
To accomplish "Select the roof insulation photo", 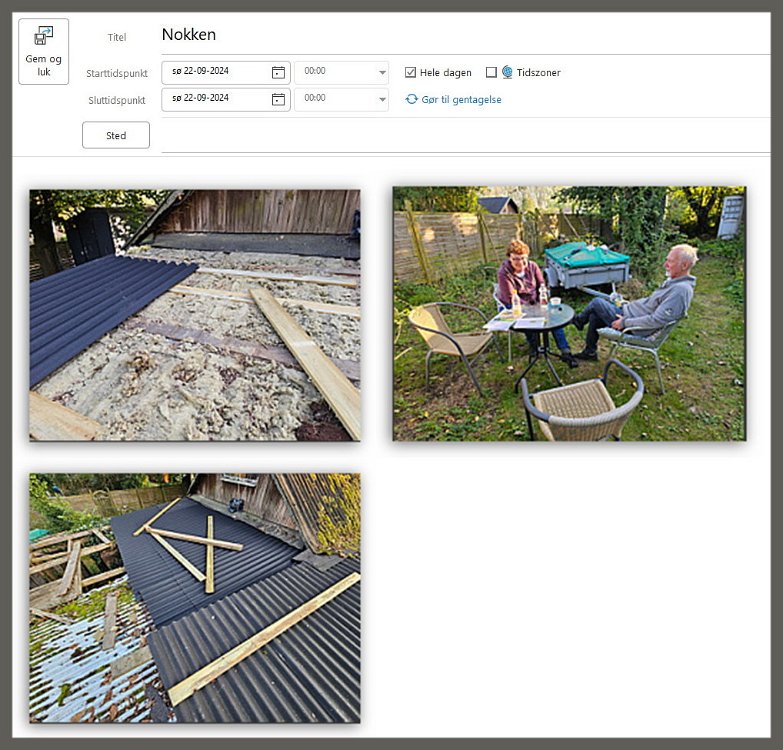I will [x=194, y=315].
